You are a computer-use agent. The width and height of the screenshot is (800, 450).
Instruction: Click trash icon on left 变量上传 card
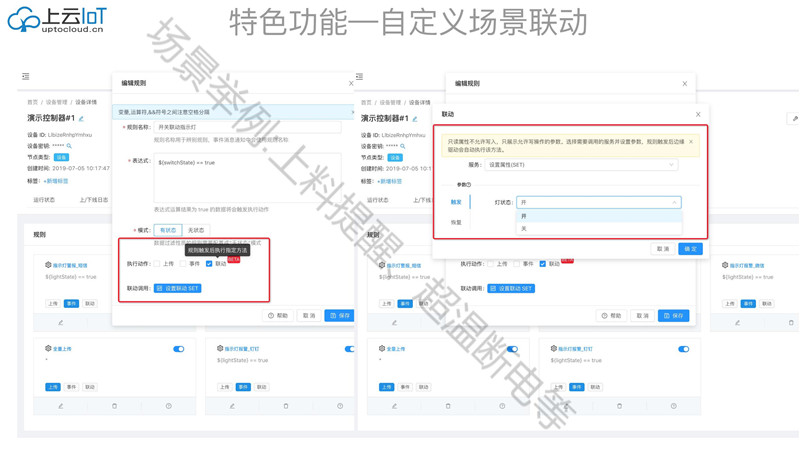click(x=114, y=406)
